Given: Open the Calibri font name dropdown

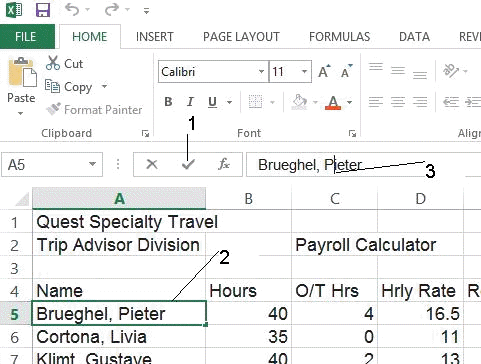Looking at the screenshot, I should click(261, 71).
